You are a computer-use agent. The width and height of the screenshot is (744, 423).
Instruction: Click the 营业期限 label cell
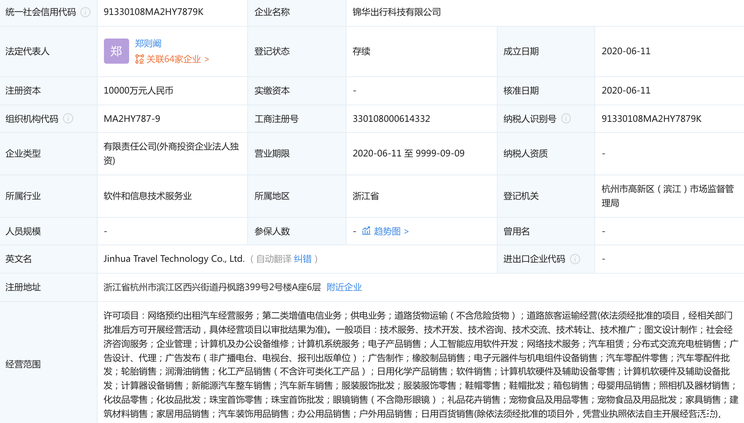coord(297,153)
